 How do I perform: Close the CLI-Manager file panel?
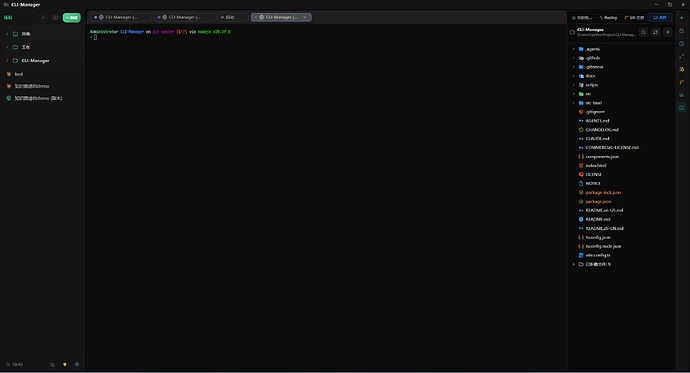point(668,32)
